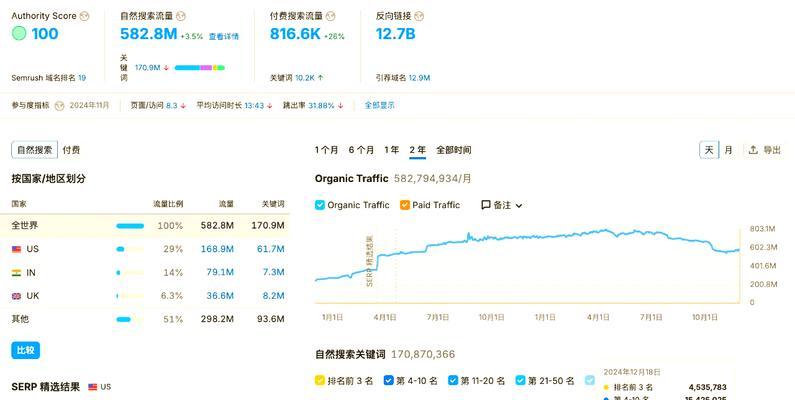Select the 付费 tab
Viewport: 795px width, 400px height.
click(71, 150)
